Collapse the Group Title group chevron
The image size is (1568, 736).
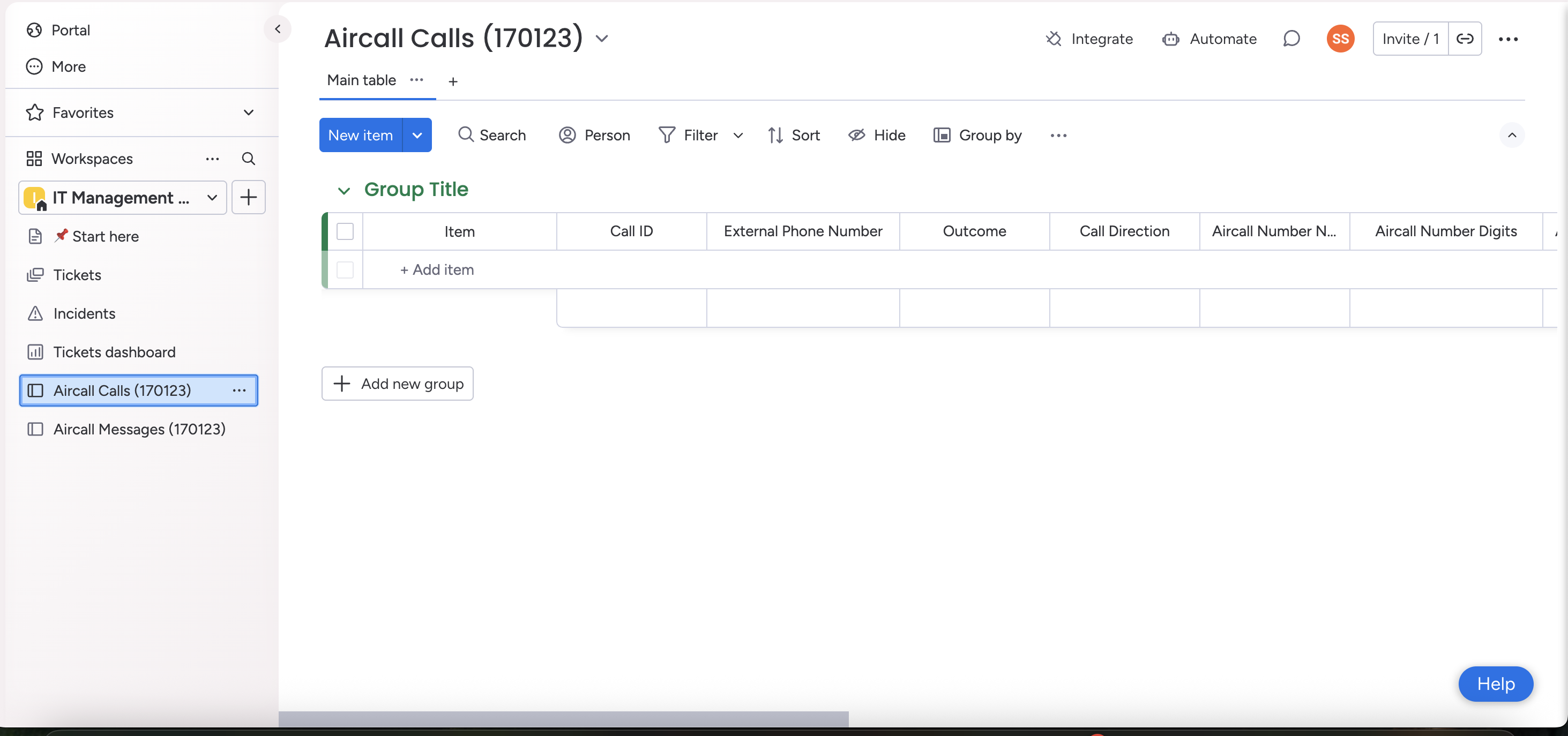(344, 190)
